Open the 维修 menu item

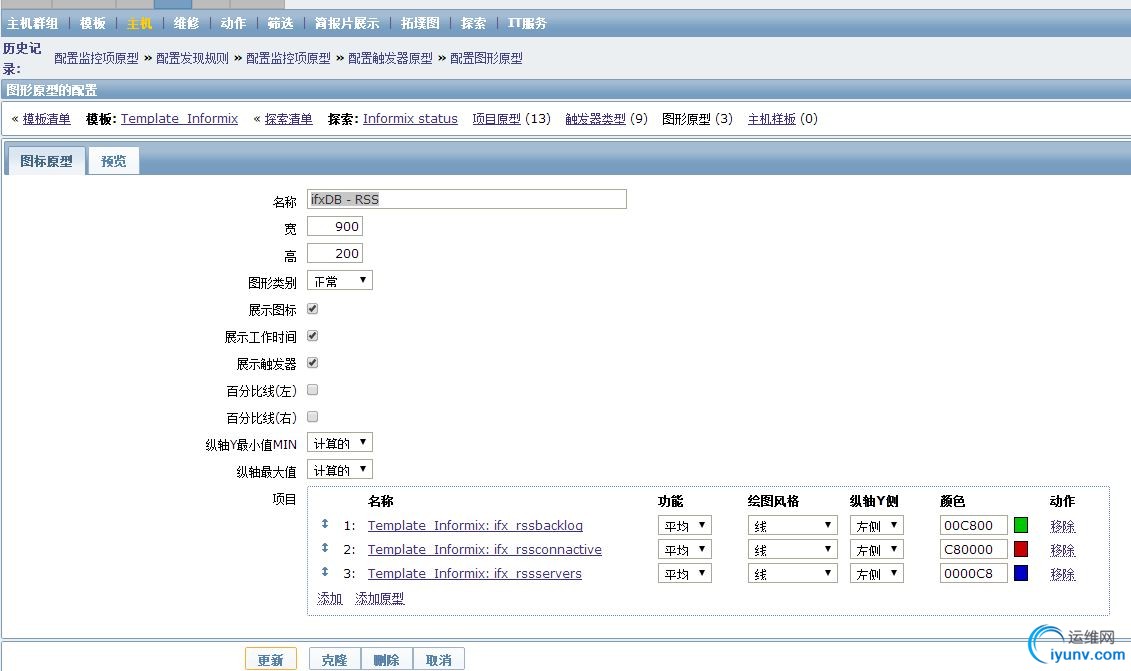pyautogui.click(x=186, y=23)
